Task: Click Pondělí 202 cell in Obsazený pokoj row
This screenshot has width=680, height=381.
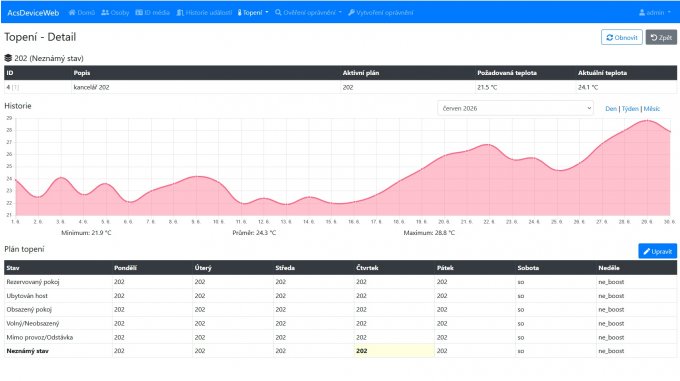Action: [152, 309]
